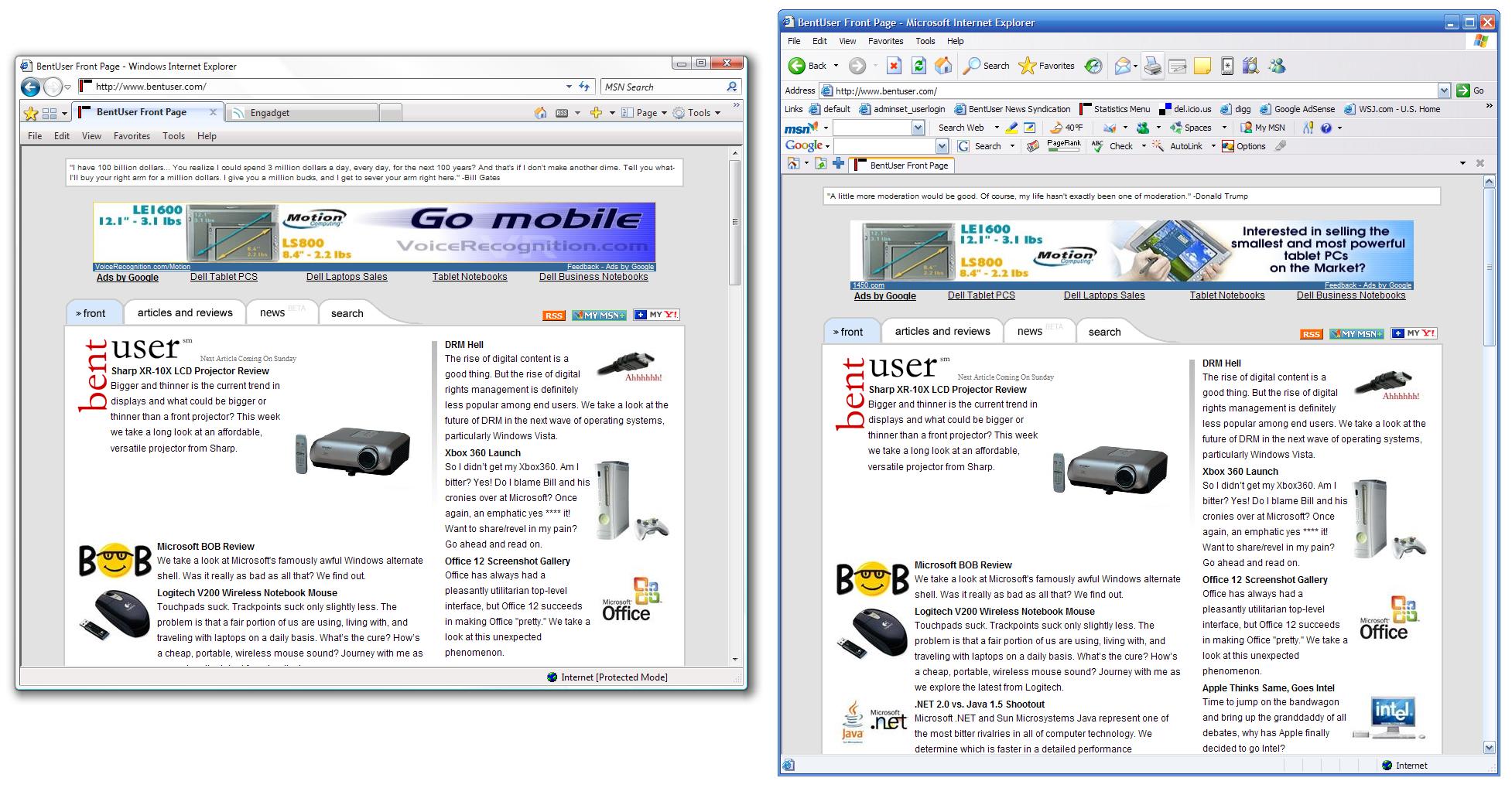Viewport: 1512px width, 788px height.
Task: Click the Home icon in the left browser
Action: [x=540, y=113]
